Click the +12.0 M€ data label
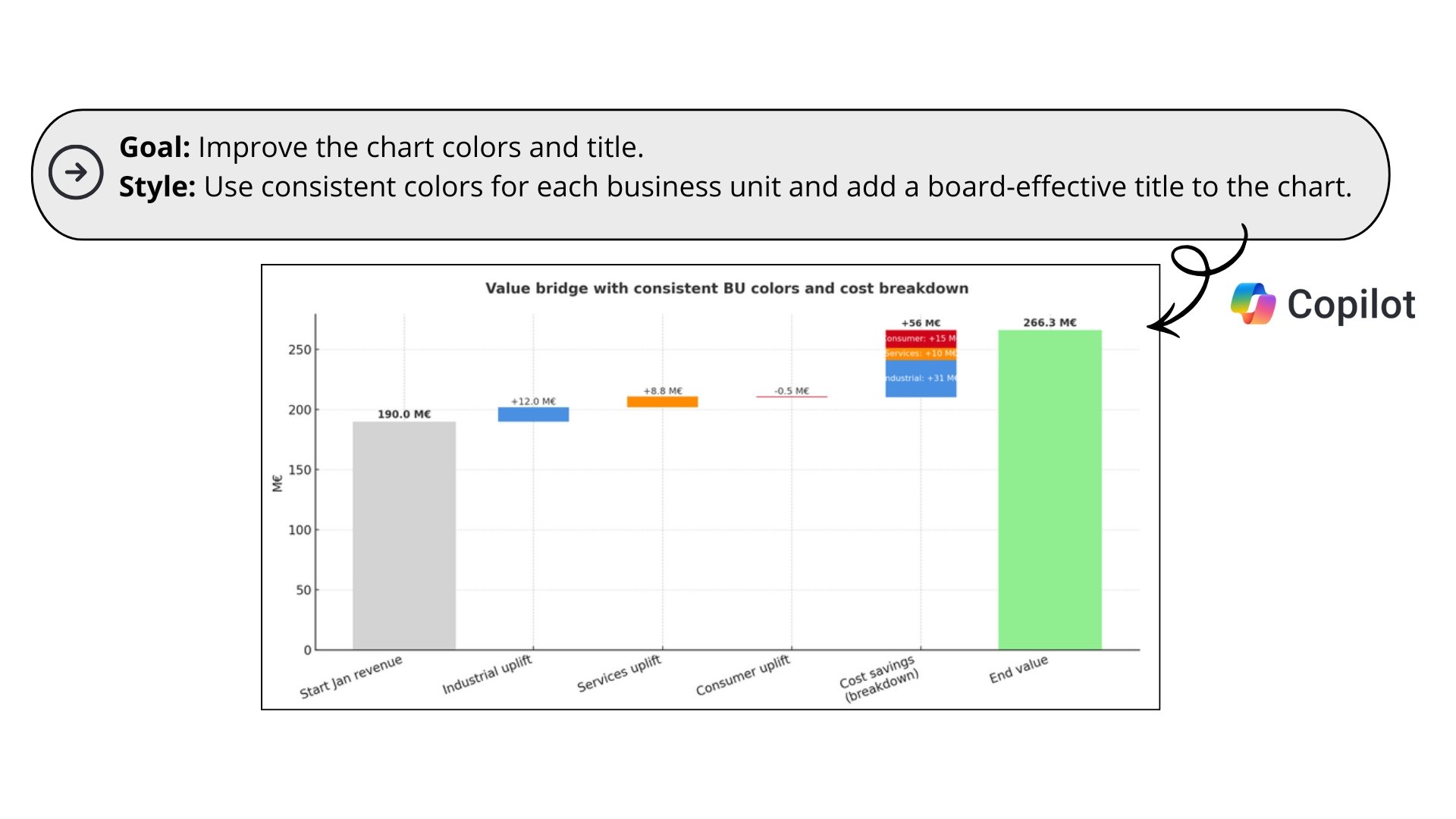The height and width of the screenshot is (819, 1456). pyautogui.click(x=533, y=401)
